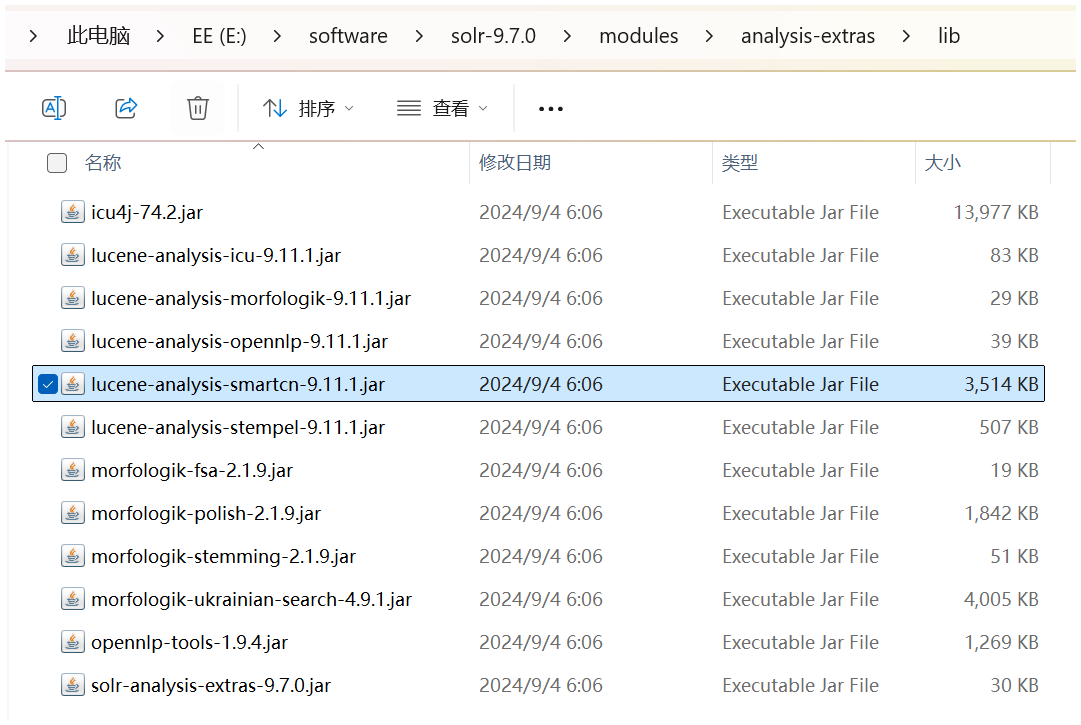Uncheck the lucene-analysis-smartcn-9.11.1.jar checkbox
This screenshot has height=725, width=1081.
(x=47, y=384)
